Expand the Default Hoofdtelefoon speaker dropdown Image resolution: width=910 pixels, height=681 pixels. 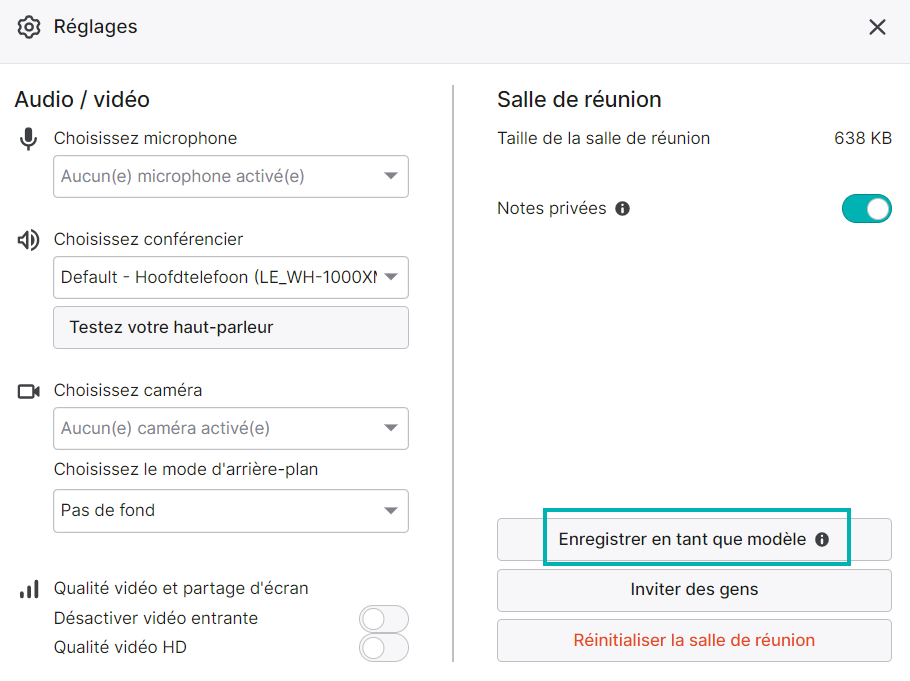(x=231, y=278)
